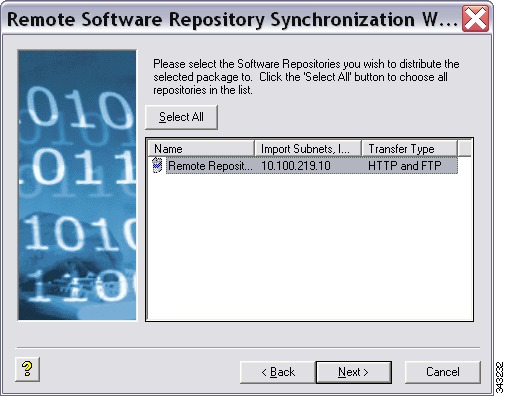This screenshot has height=396, width=506.
Task: Click the 10.100.219.10 subnet value
Action: 296,166
